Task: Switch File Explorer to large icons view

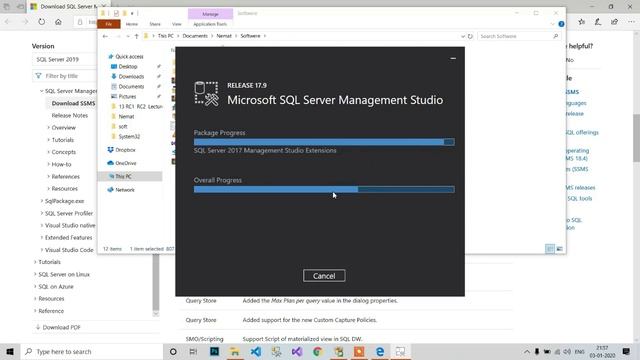Action: tap(560, 249)
